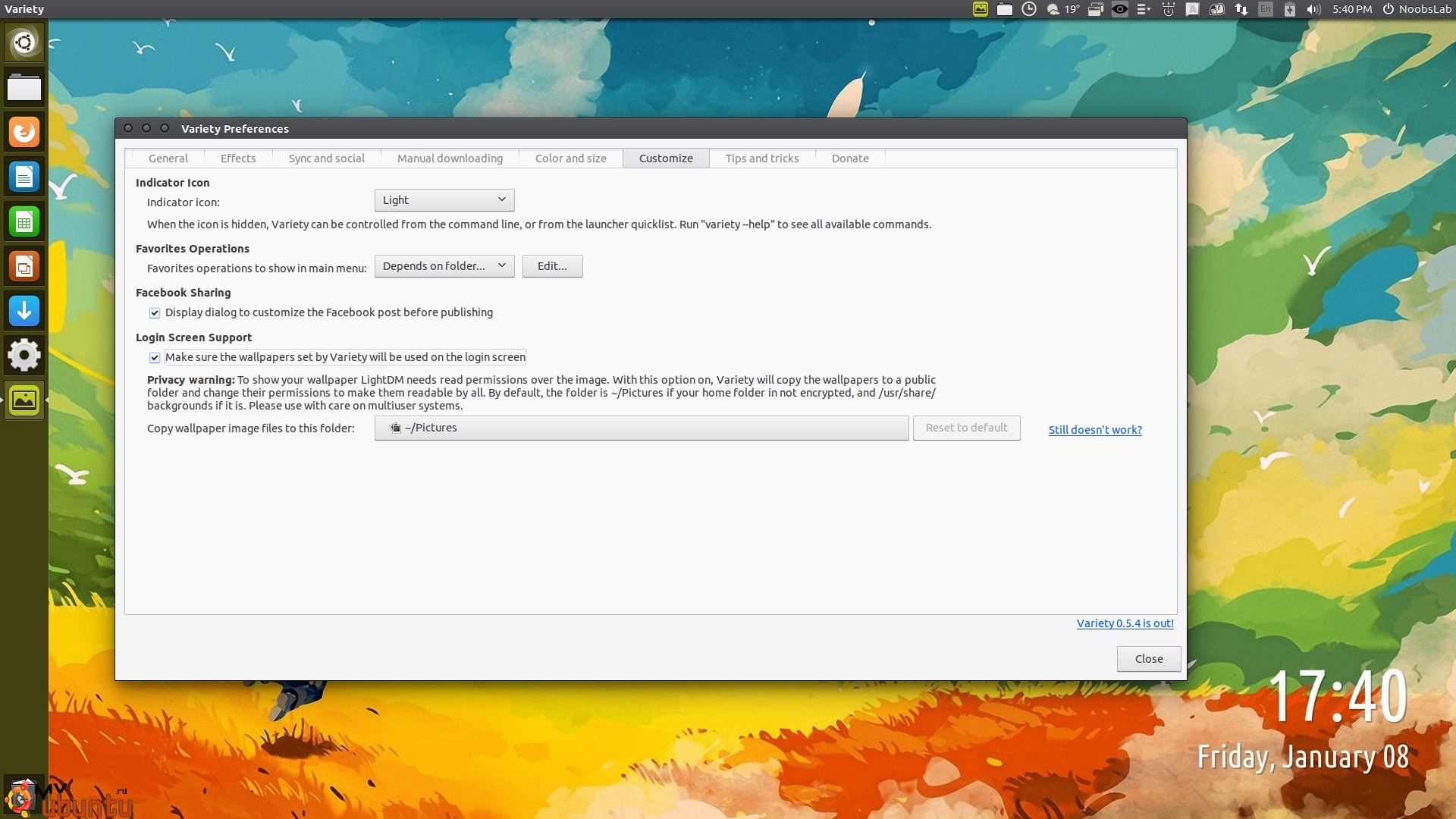Open the weather indicator showing 19°
1456x819 pixels.
click(x=1063, y=9)
